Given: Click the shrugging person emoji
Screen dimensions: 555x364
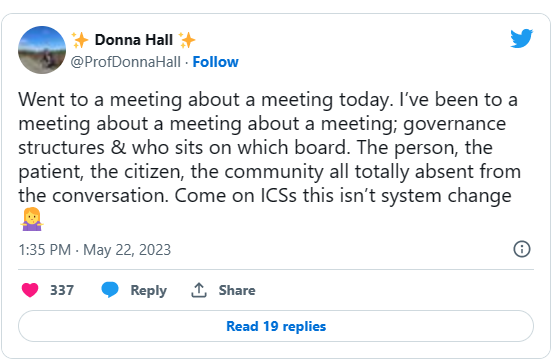Looking at the screenshot, I should pyautogui.click(x=32, y=219).
